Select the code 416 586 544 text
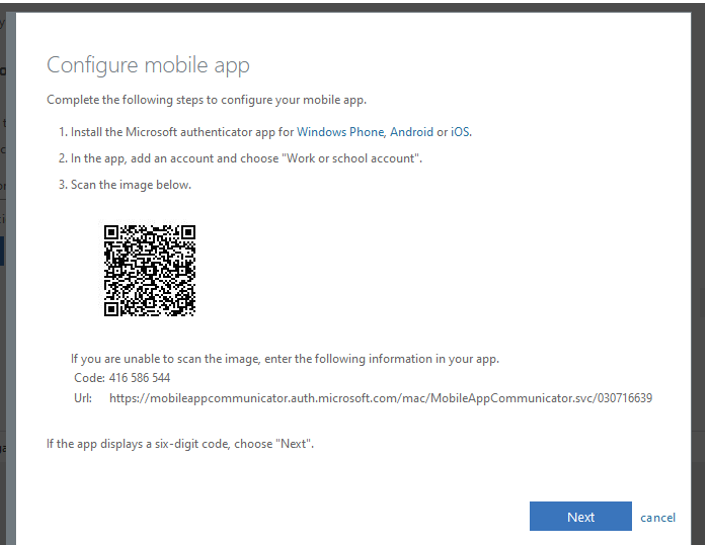706x550 pixels. tap(140, 378)
